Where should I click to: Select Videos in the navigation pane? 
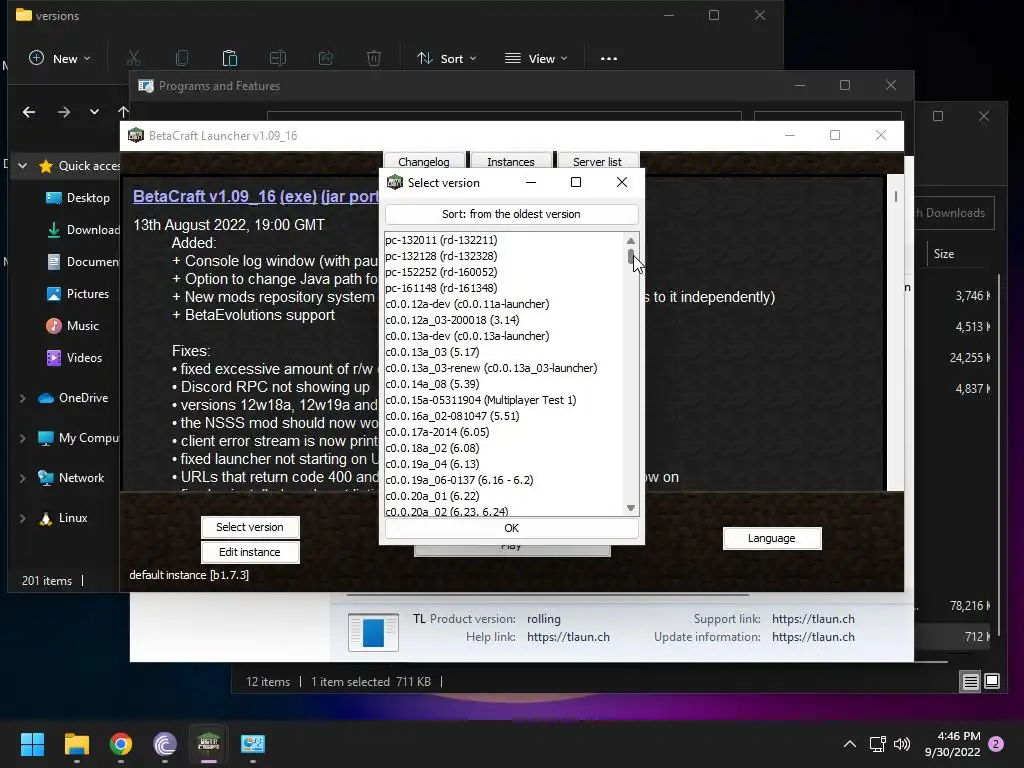point(74,358)
